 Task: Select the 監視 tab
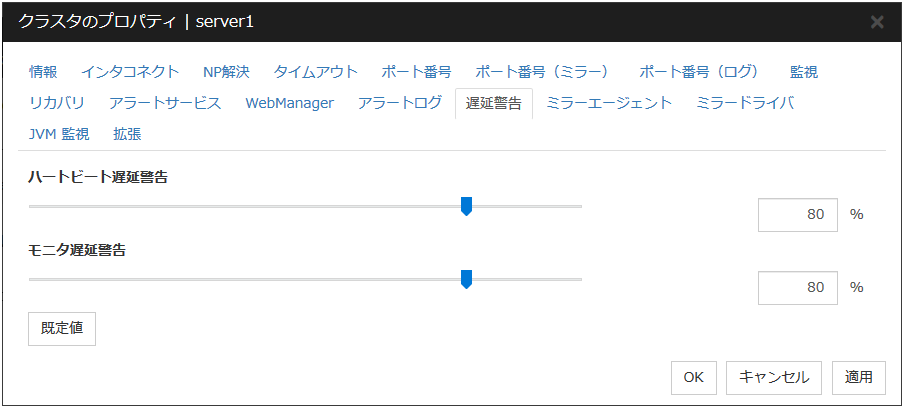tap(804, 72)
